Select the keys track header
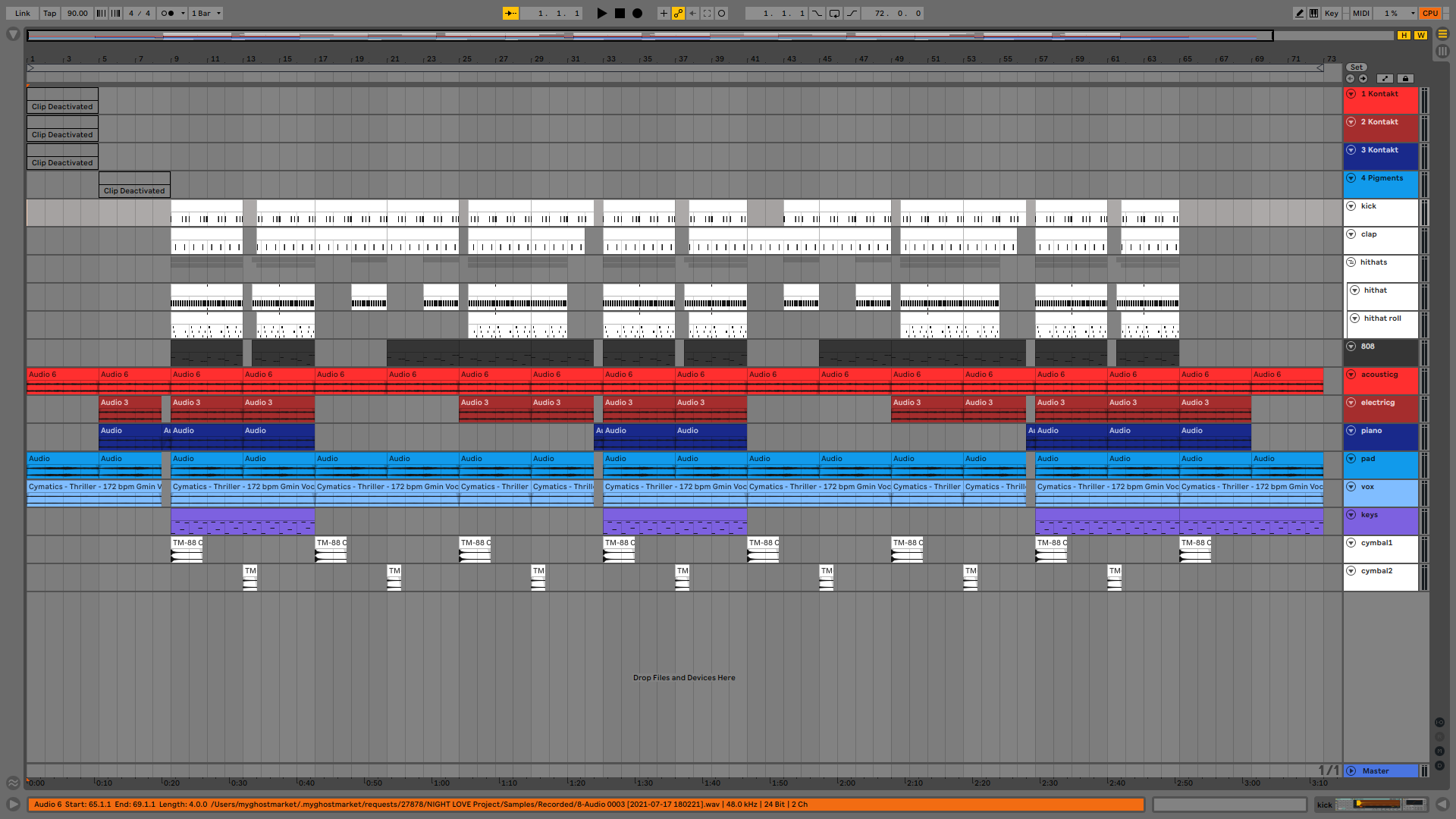 [1380, 521]
